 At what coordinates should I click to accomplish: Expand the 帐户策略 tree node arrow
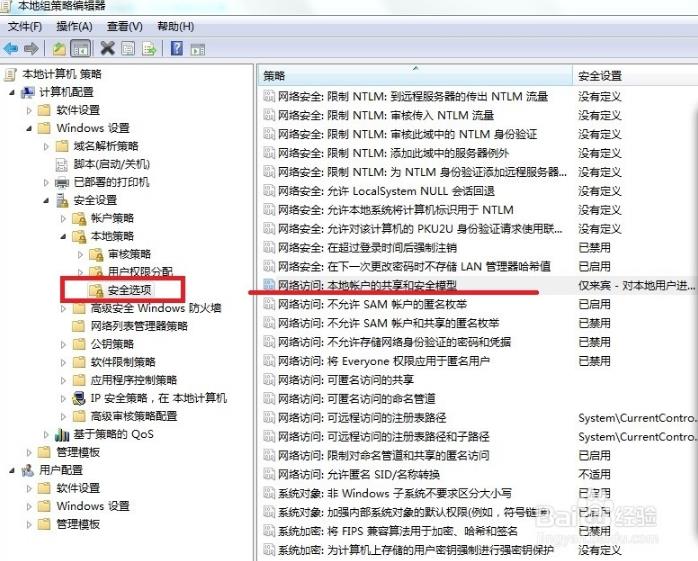click(x=62, y=218)
